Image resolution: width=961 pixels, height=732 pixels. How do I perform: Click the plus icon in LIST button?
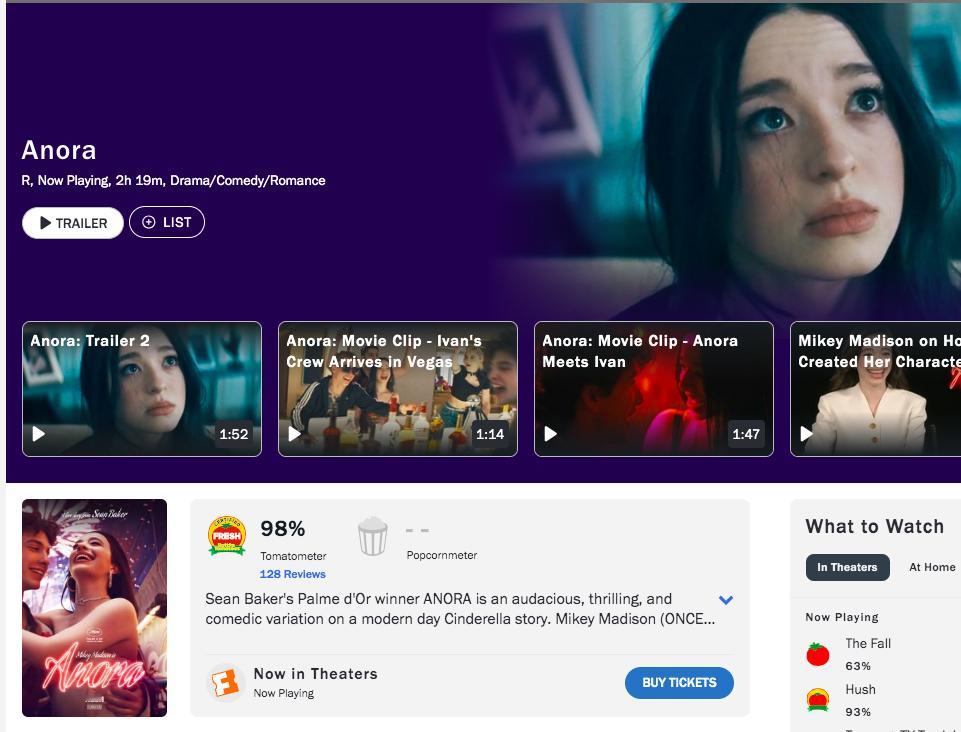(x=148, y=222)
